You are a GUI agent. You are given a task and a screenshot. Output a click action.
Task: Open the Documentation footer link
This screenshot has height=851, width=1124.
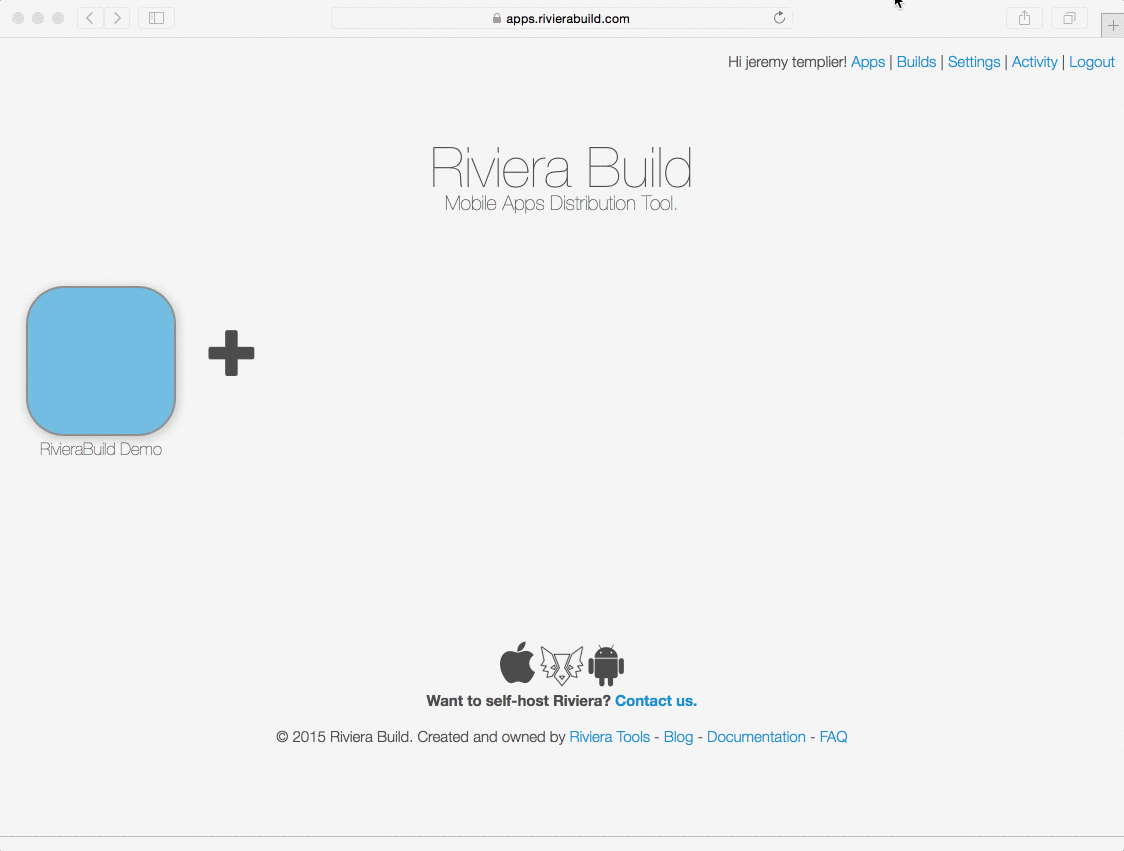[x=756, y=736]
